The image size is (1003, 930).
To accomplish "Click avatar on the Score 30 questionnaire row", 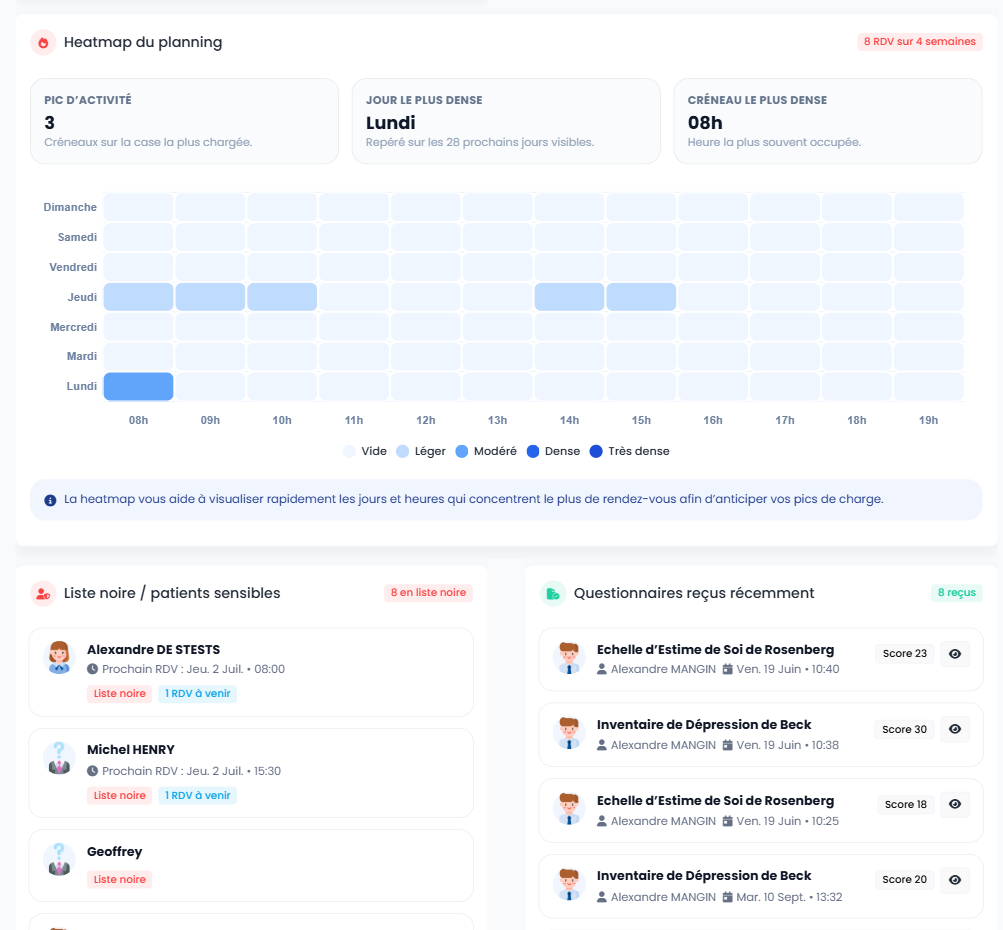I will (x=569, y=734).
